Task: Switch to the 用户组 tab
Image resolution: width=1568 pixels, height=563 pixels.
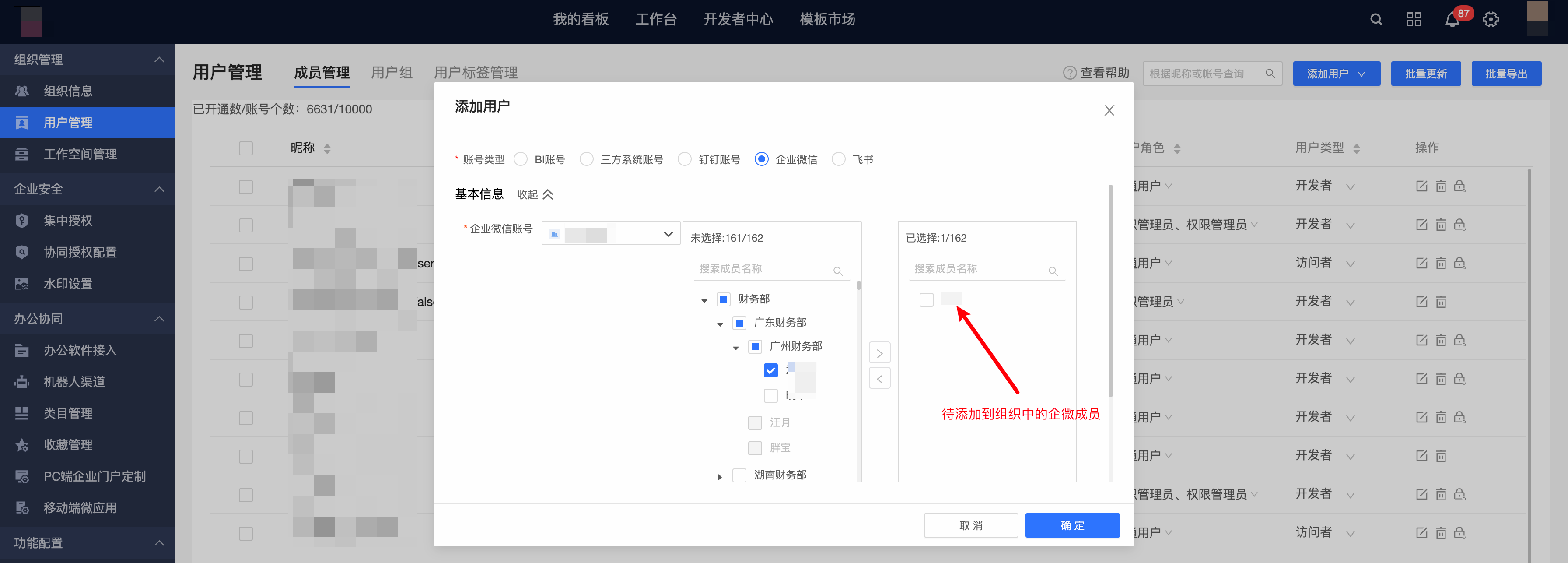Action: [x=392, y=73]
